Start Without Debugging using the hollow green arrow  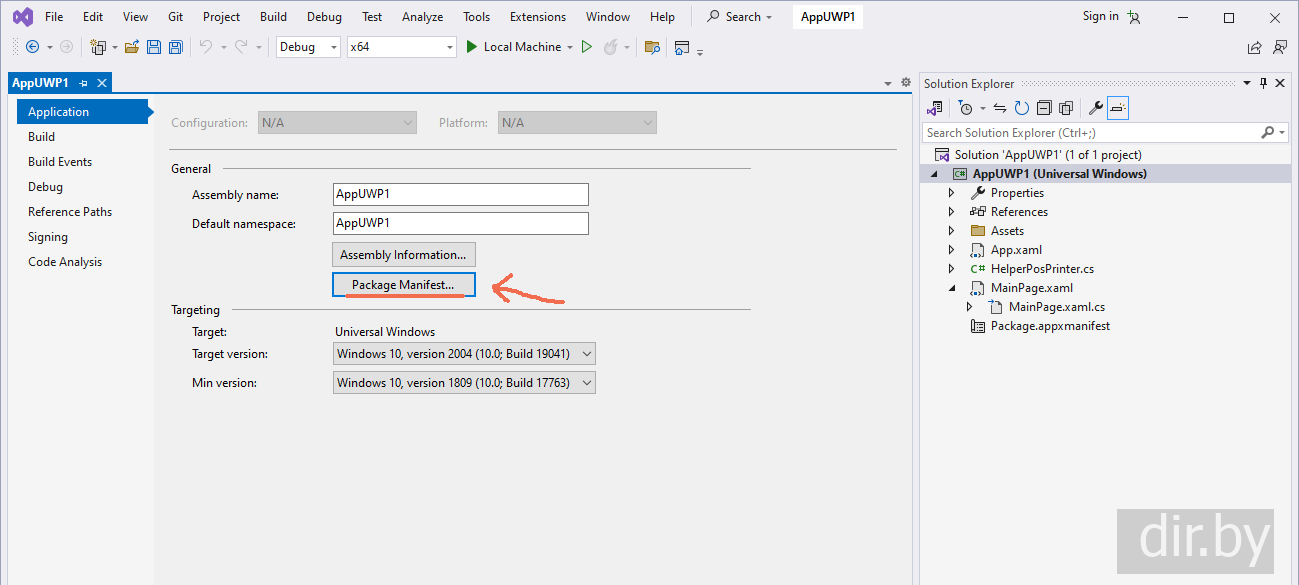(x=587, y=47)
